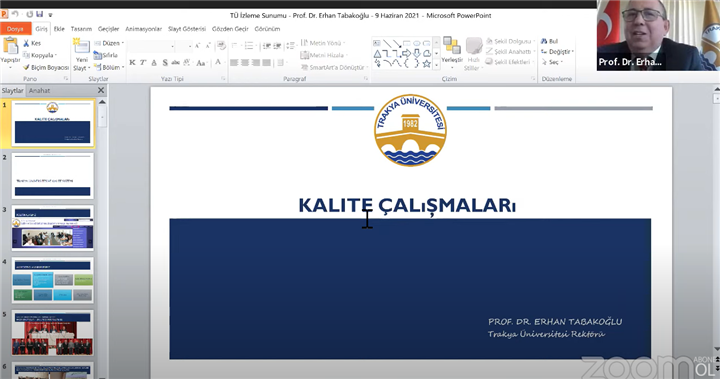Screen dimensions: 720x379
Task: Open Hızlı Stiller quick styles icon
Action: click(x=473, y=54)
